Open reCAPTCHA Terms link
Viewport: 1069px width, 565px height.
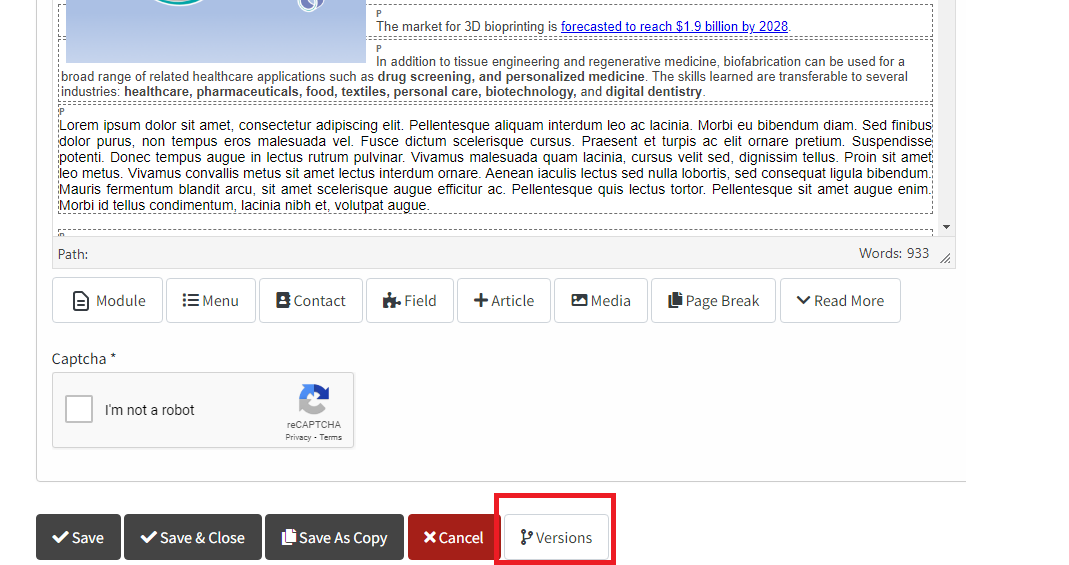[331, 438]
